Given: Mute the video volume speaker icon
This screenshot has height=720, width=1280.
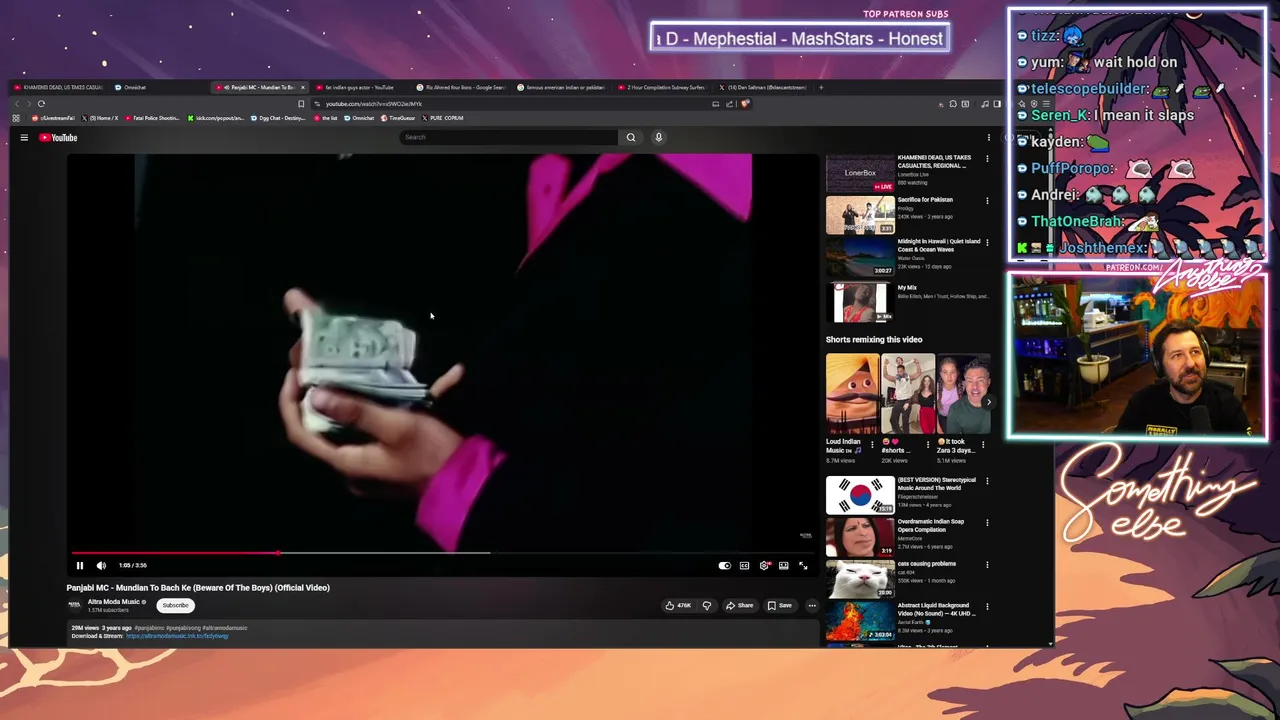Looking at the screenshot, I should tap(101, 565).
